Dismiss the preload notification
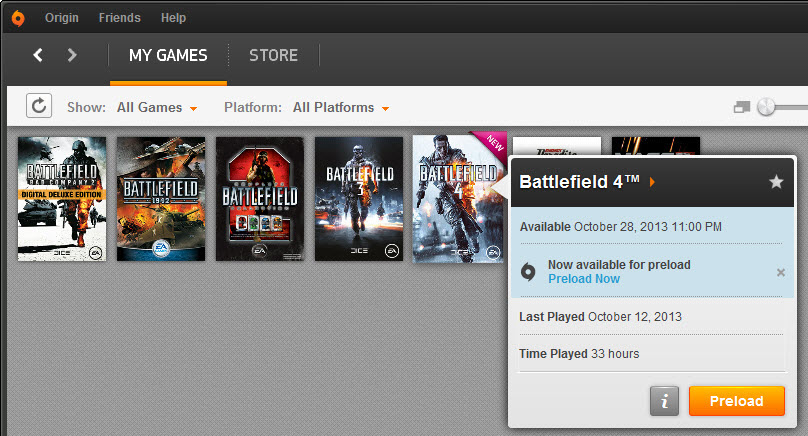This screenshot has width=808, height=436. (x=781, y=273)
